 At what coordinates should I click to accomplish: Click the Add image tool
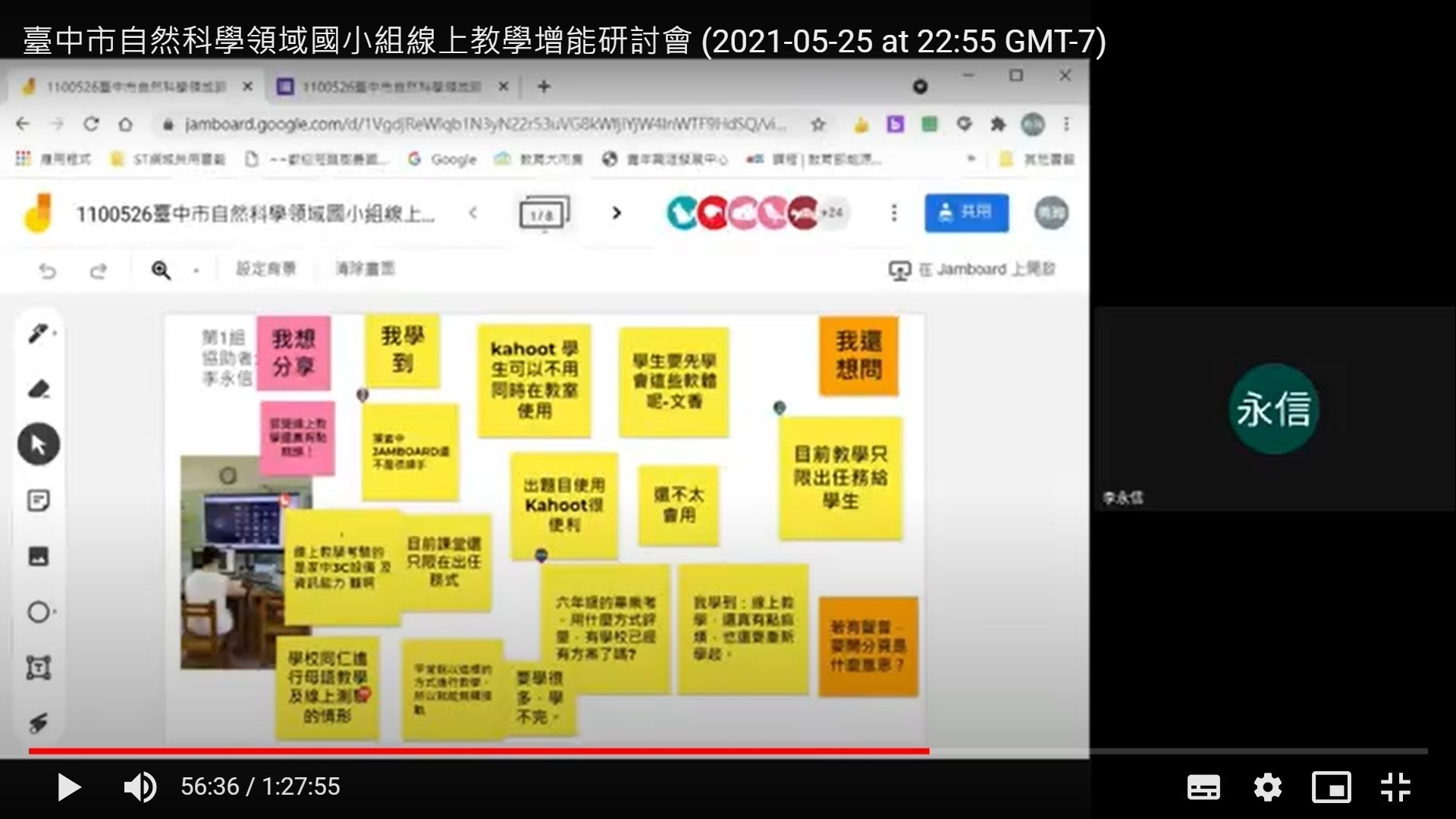pyautogui.click(x=38, y=557)
